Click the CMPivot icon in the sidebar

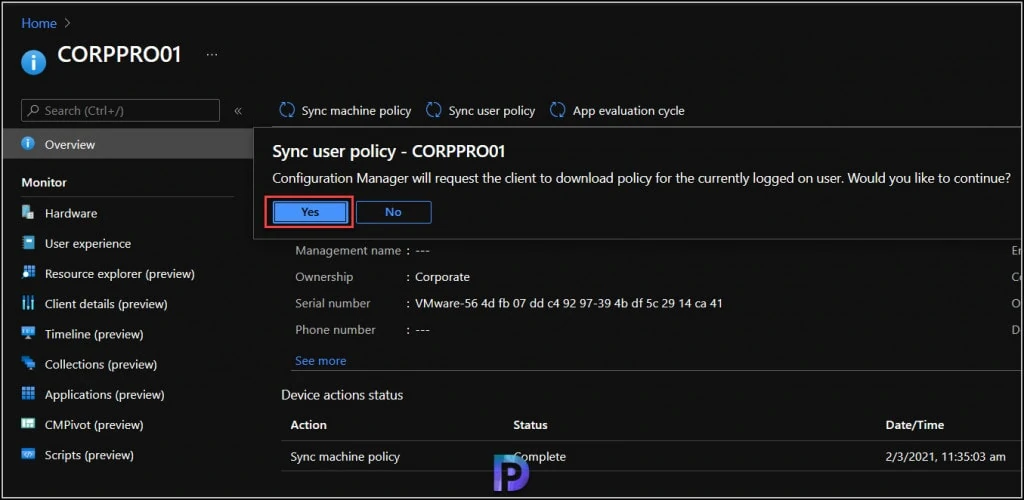click(x=28, y=424)
